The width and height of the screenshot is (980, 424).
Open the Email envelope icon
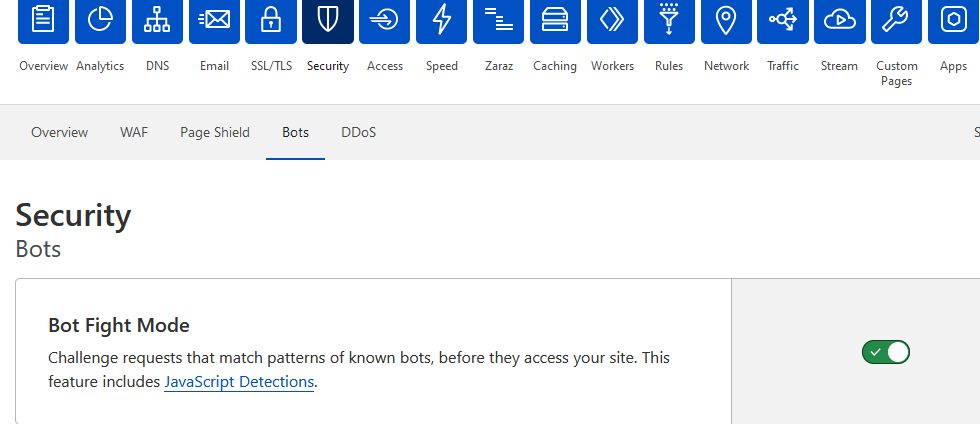coord(214,20)
